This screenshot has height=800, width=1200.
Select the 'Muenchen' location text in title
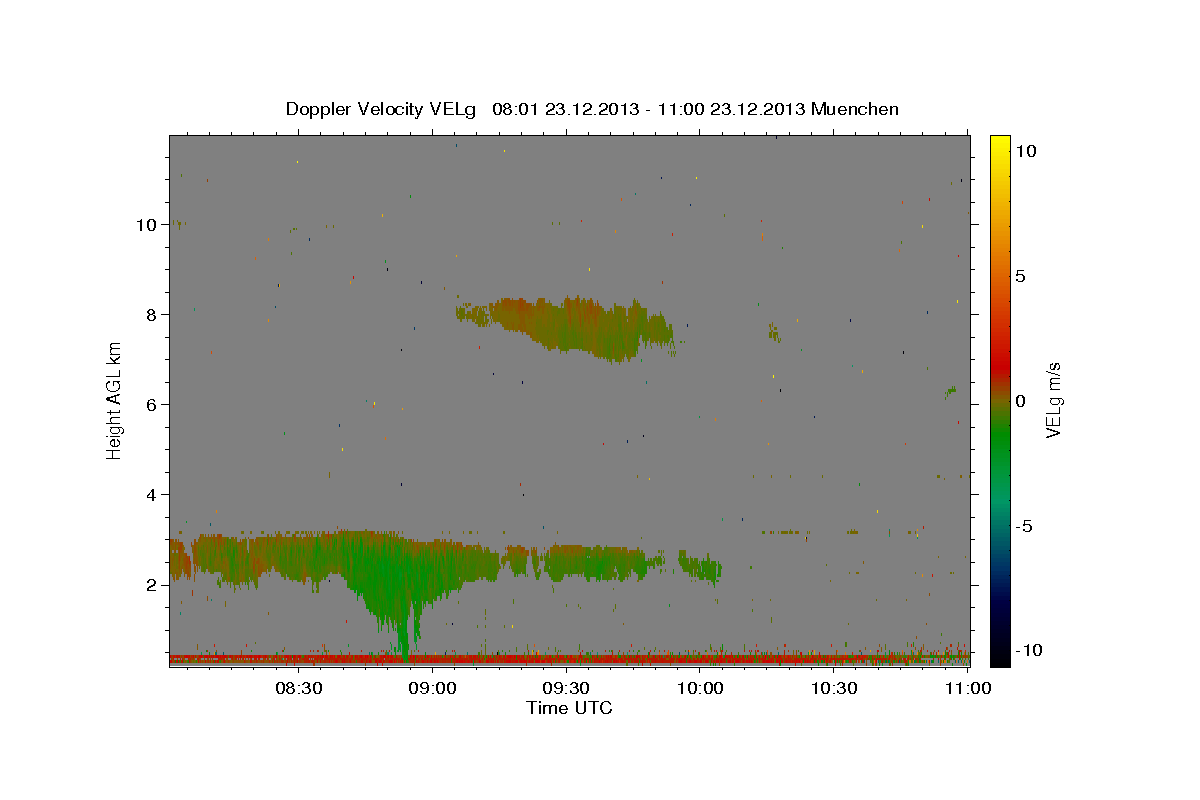(x=855, y=109)
